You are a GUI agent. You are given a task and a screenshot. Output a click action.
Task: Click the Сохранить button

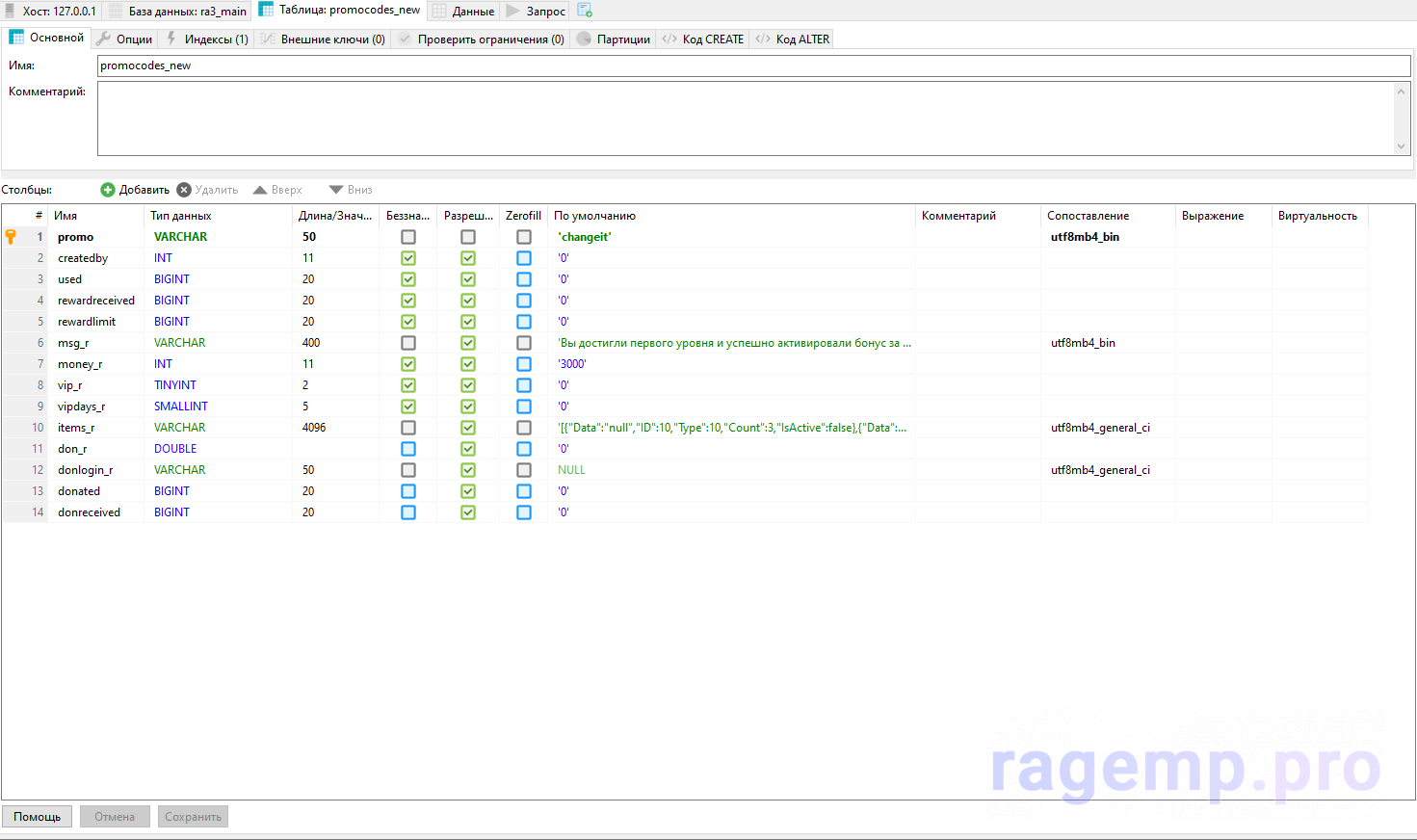(x=193, y=817)
